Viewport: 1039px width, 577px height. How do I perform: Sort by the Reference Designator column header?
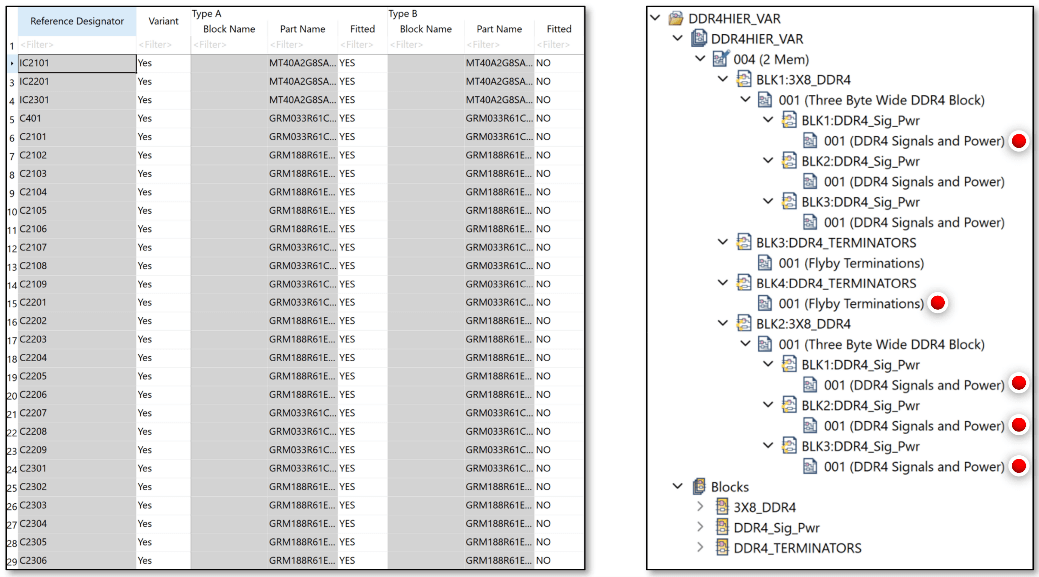pos(77,21)
